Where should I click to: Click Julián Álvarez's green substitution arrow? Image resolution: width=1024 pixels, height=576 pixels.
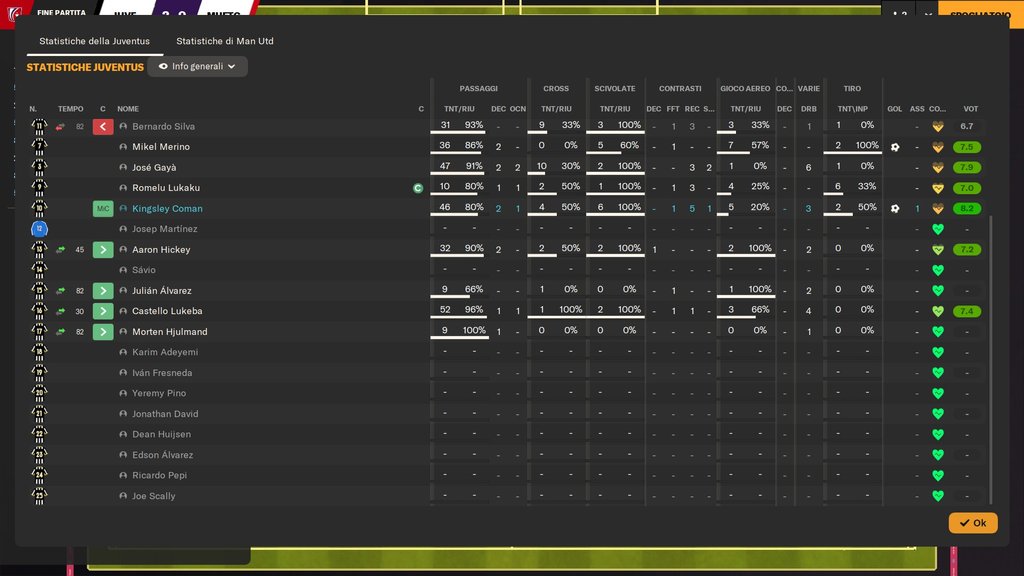point(103,291)
